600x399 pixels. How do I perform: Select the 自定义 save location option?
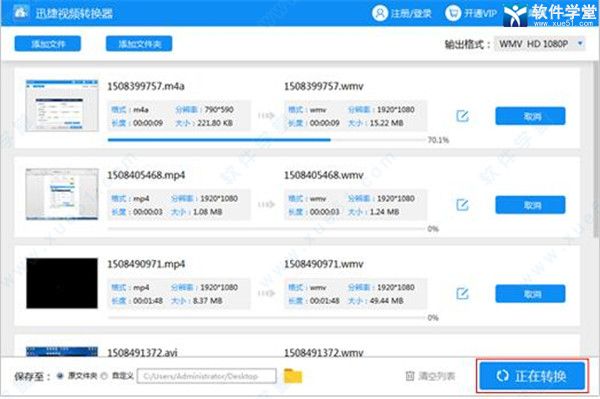(x=104, y=376)
